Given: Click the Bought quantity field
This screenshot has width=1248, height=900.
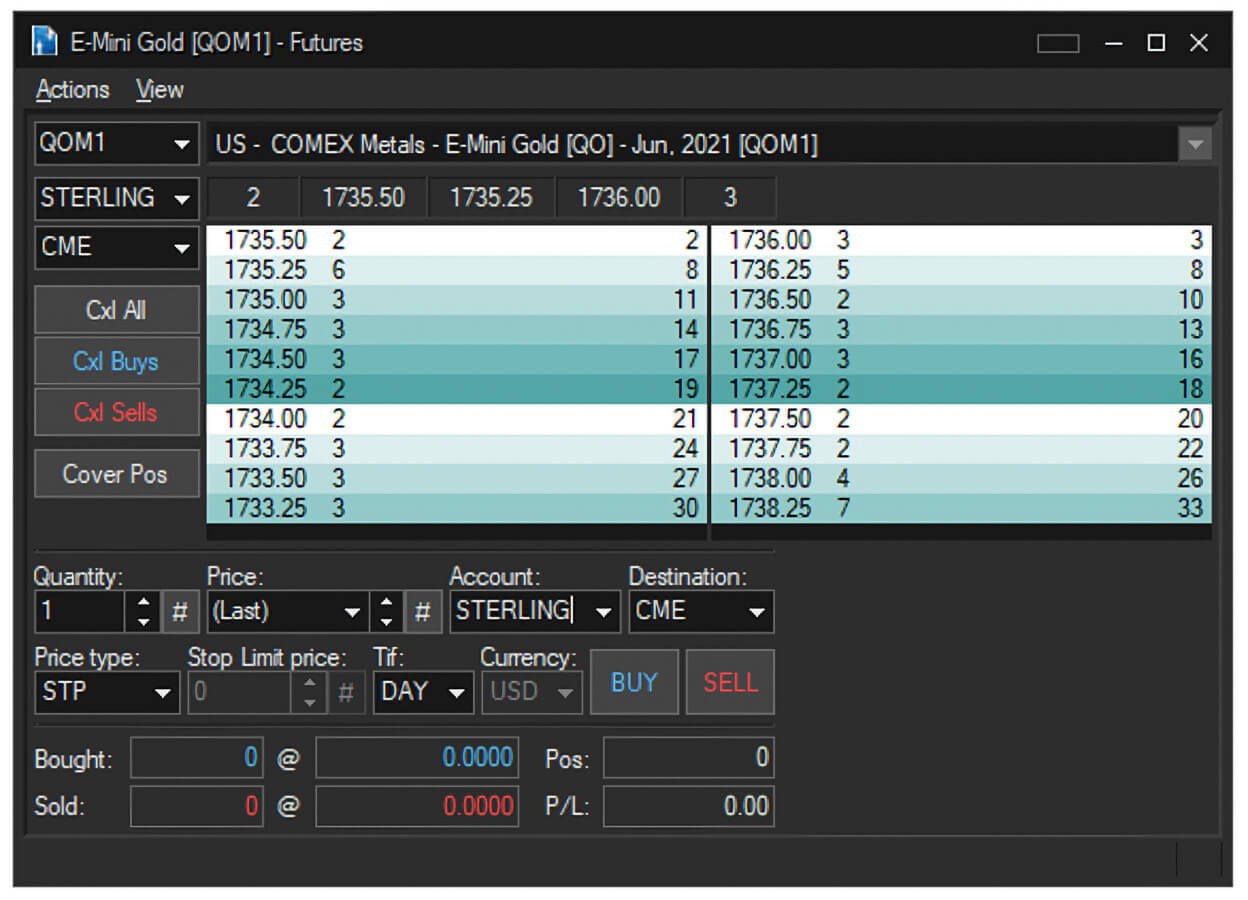Looking at the screenshot, I should point(197,758).
